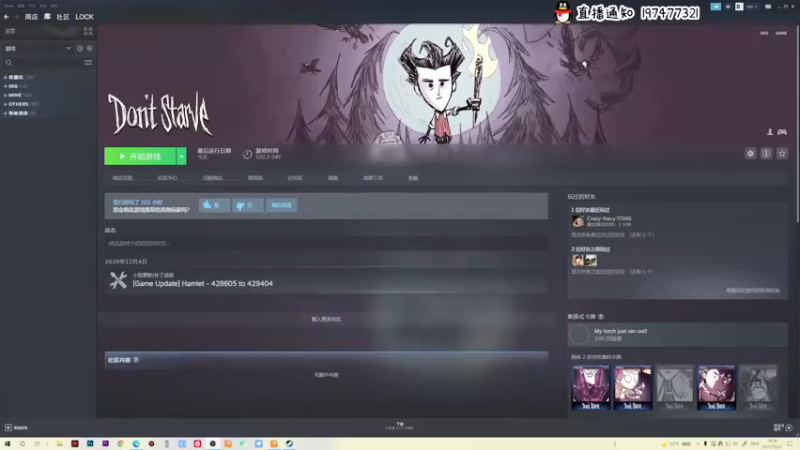Open the 客服 support link
This screenshot has width=800, height=450.
[x=413, y=178]
